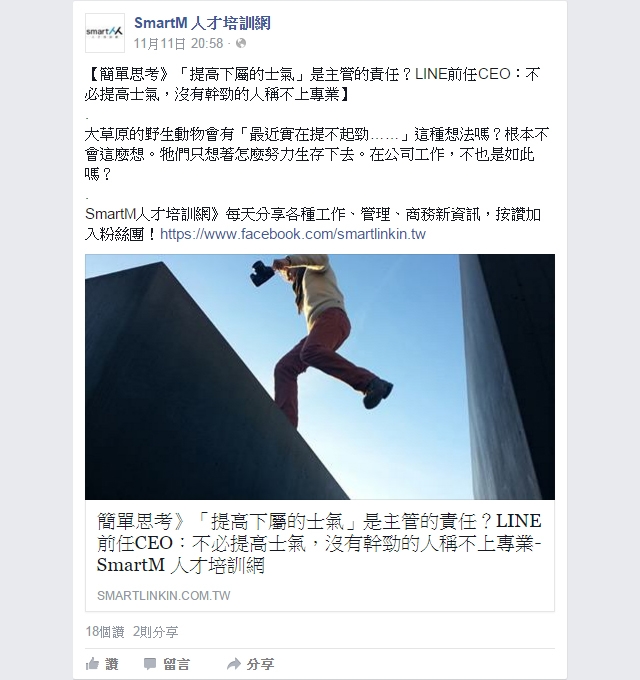
Task: Leave a comment via 留言 button
Action: 167,664
